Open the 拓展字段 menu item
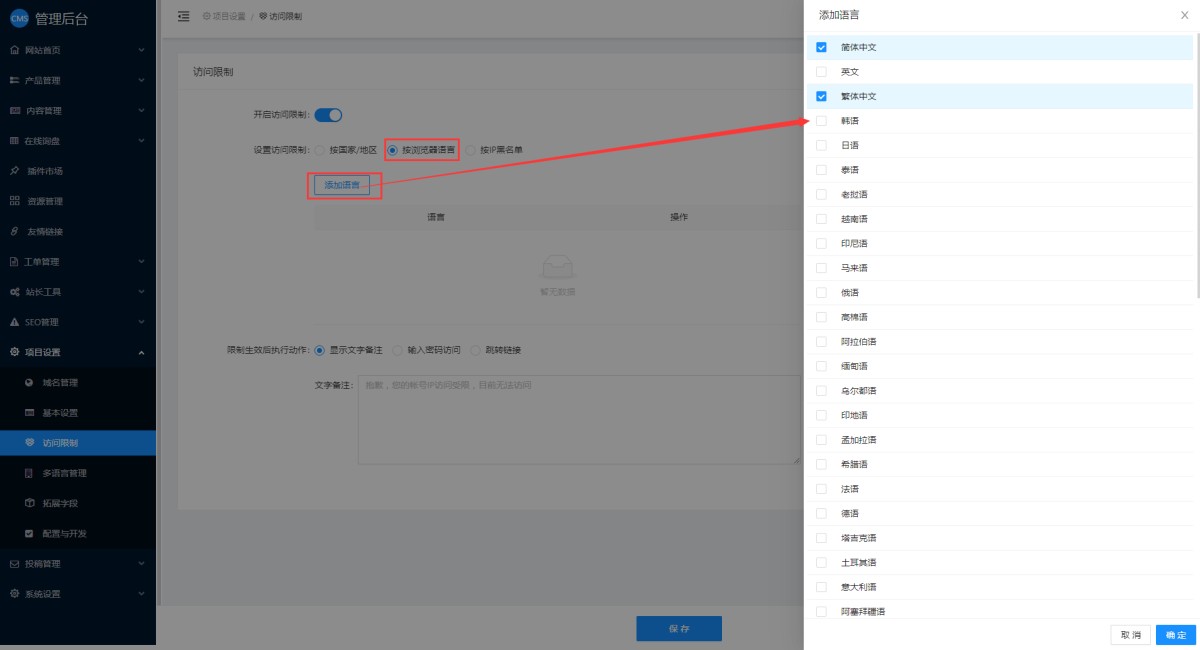This screenshot has height=650, width=1200. pos(59,503)
